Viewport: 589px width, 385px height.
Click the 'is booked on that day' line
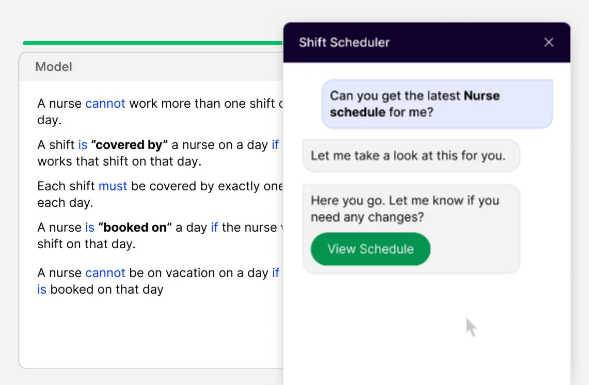click(x=100, y=290)
